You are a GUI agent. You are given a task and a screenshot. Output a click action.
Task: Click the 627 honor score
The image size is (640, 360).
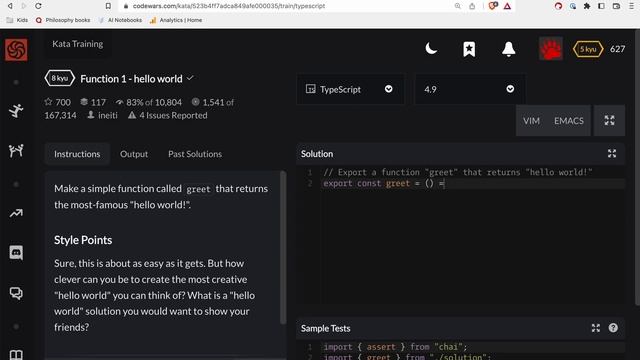[x=618, y=49]
